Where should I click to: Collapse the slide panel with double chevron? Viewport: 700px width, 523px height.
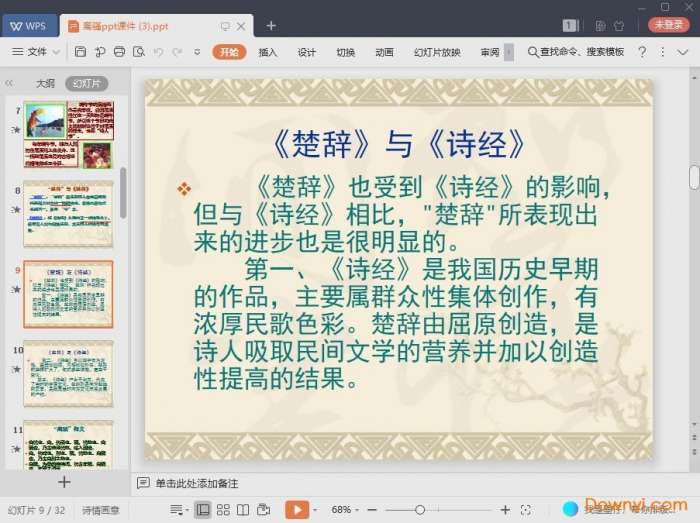10,84
